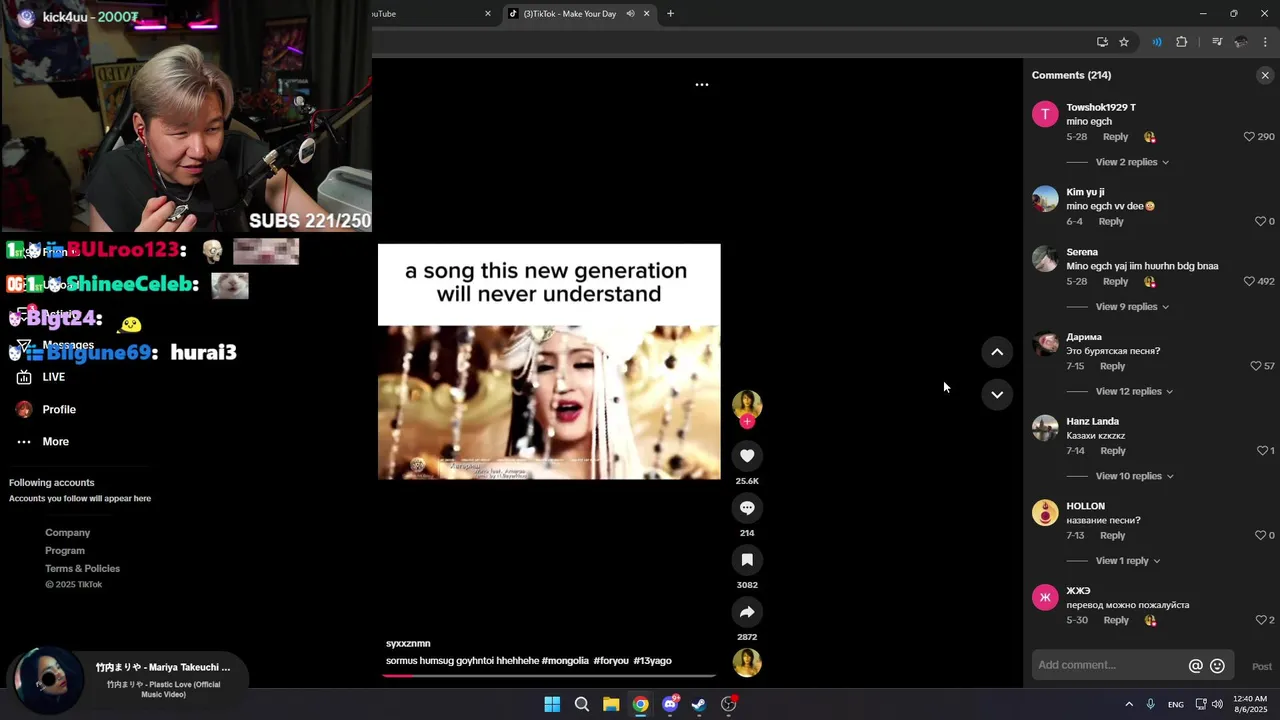Screen dimensions: 1280x720
Task: Open File Explorer from the taskbar
Action: (611, 705)
